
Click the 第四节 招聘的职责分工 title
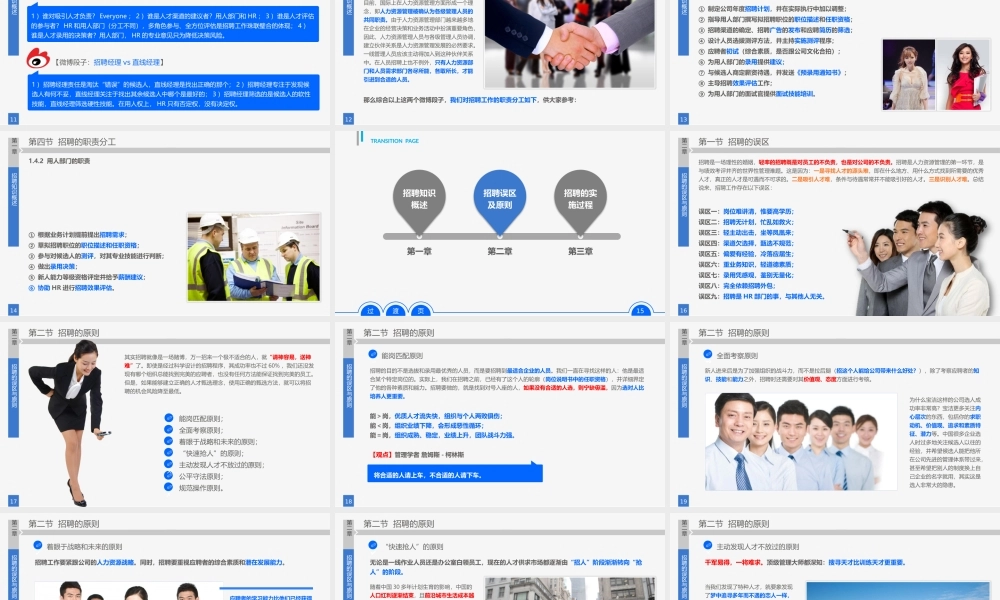(x=72, y=142)
